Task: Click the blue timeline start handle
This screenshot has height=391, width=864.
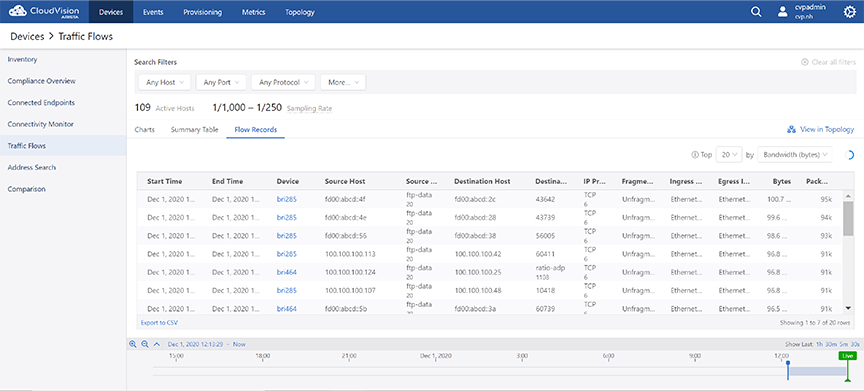Action: [x=788, y=371]
